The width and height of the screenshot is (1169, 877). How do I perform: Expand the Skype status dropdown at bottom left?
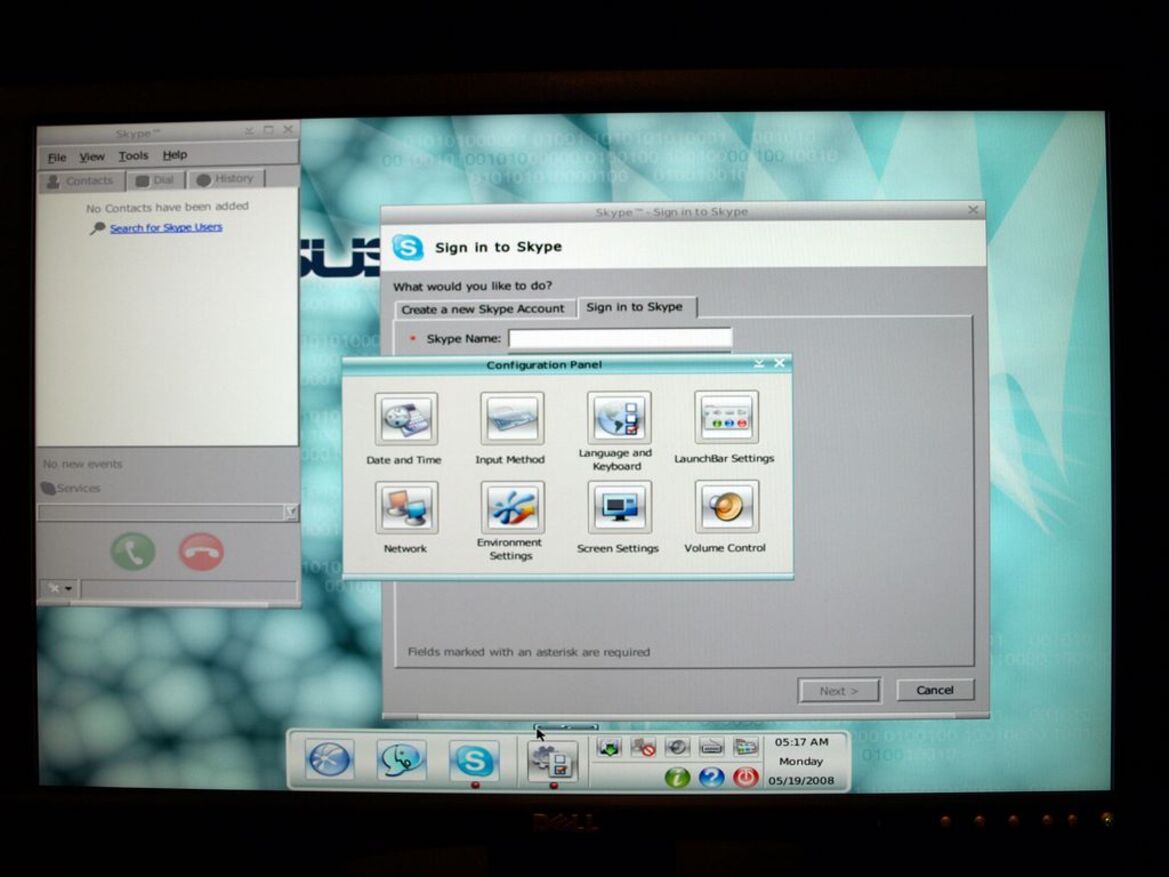(60, 588)
